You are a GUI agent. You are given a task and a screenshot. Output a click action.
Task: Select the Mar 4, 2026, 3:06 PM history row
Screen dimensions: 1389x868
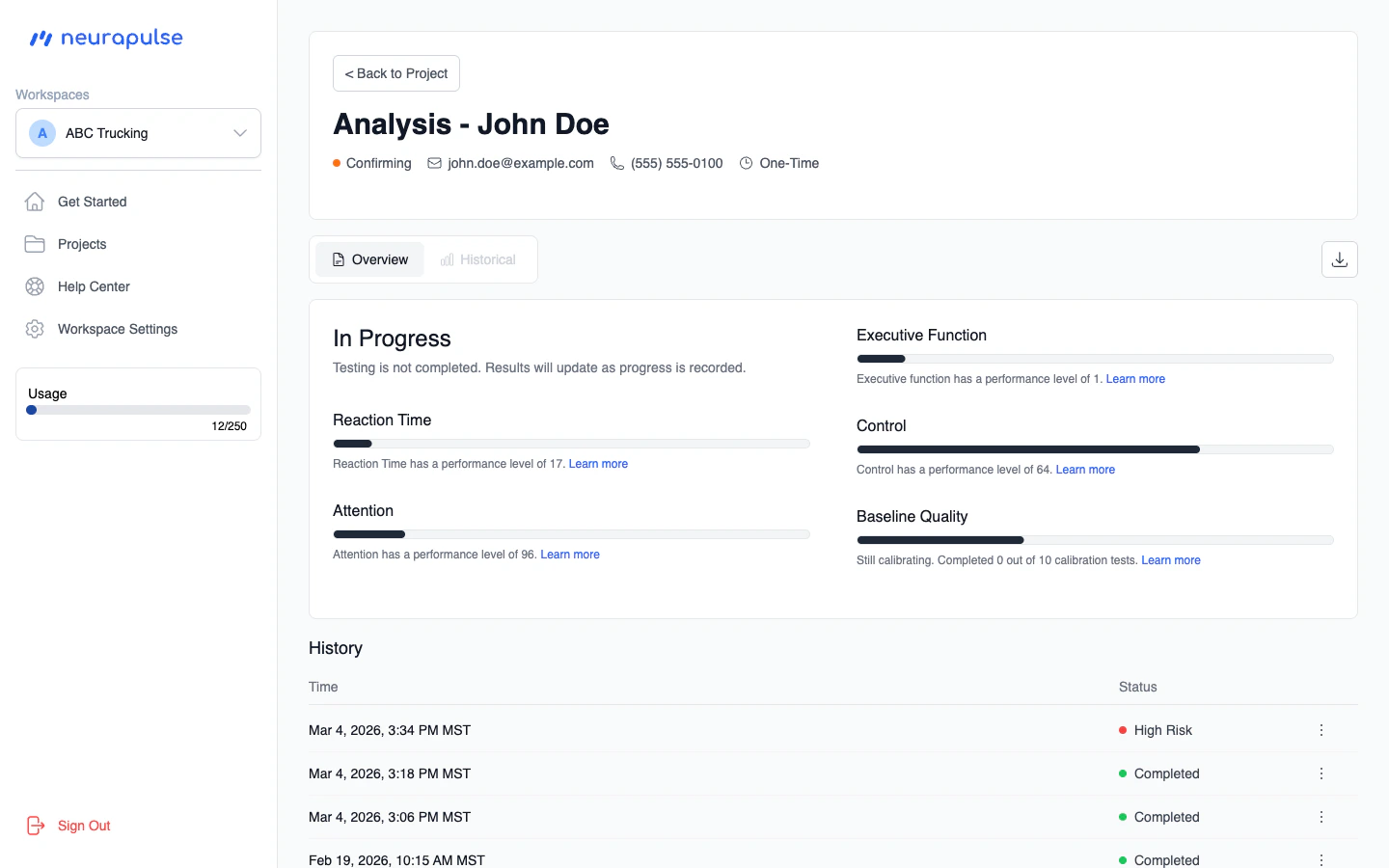(x=675, y=817)
